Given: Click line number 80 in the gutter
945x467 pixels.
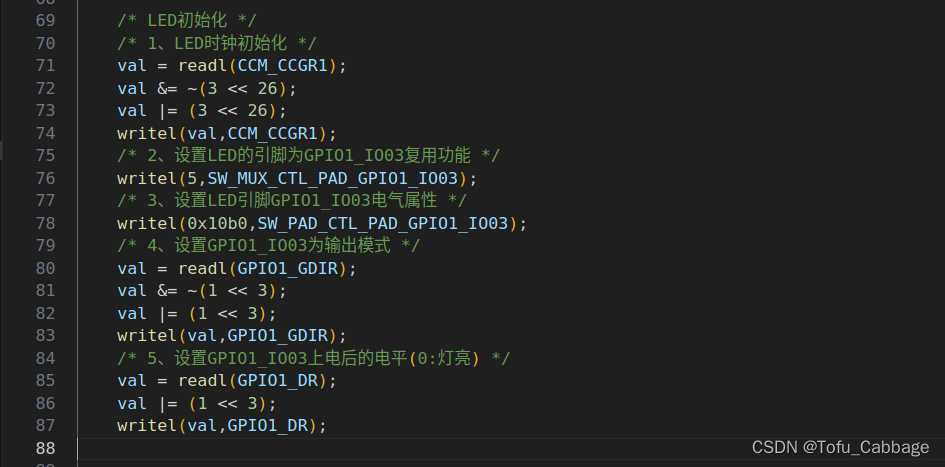Looking at the screenshot, I should pyautogui.click(x=45, y=268).
